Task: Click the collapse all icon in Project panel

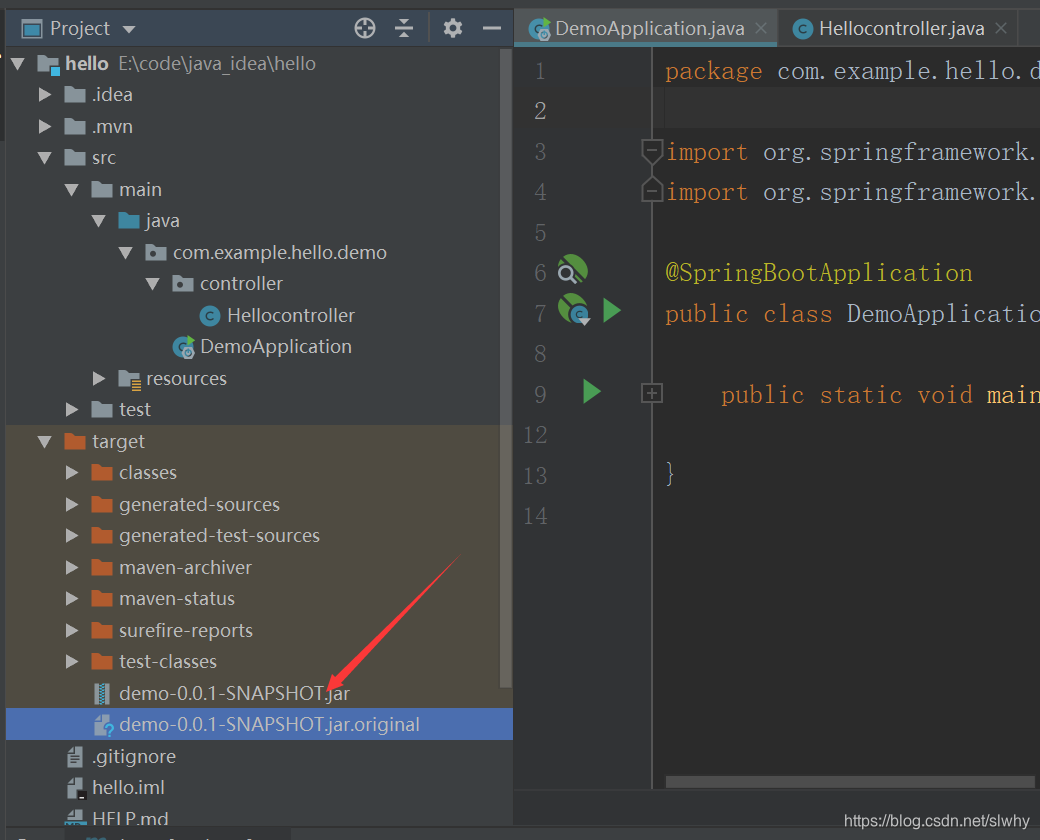Action: [x=404, y=28]
